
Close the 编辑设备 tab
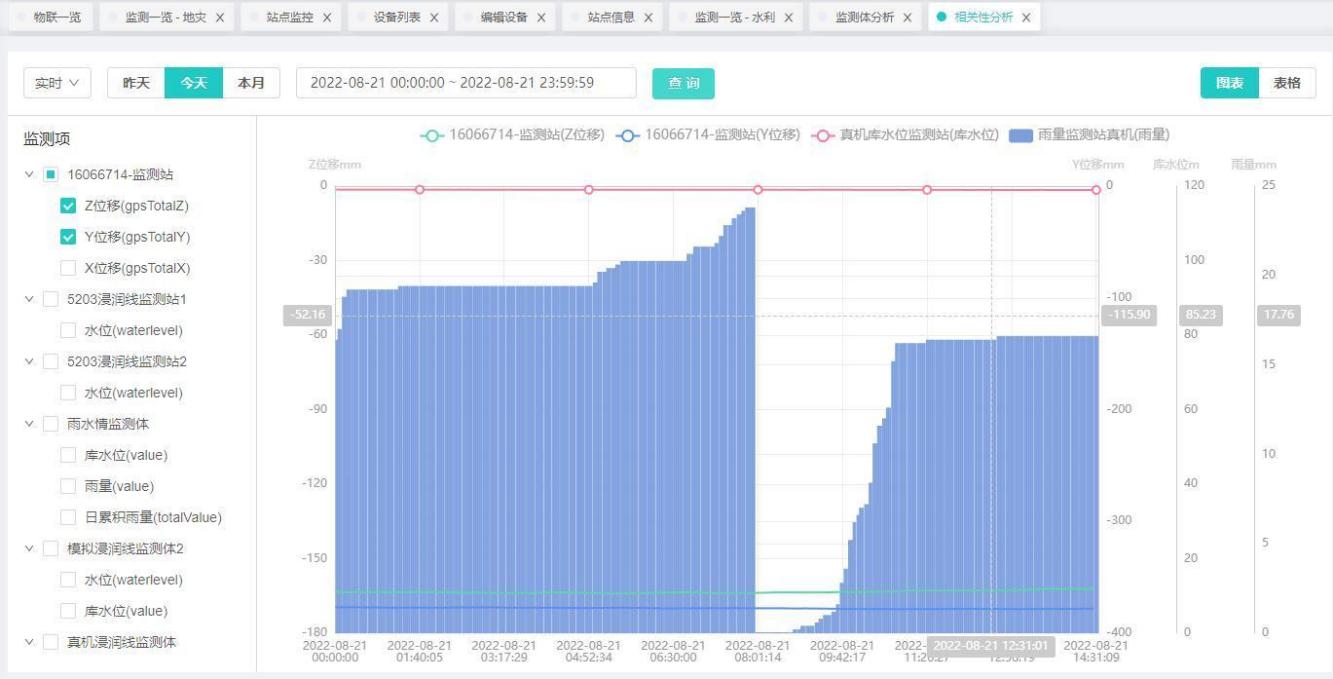[x=541, y=18]
